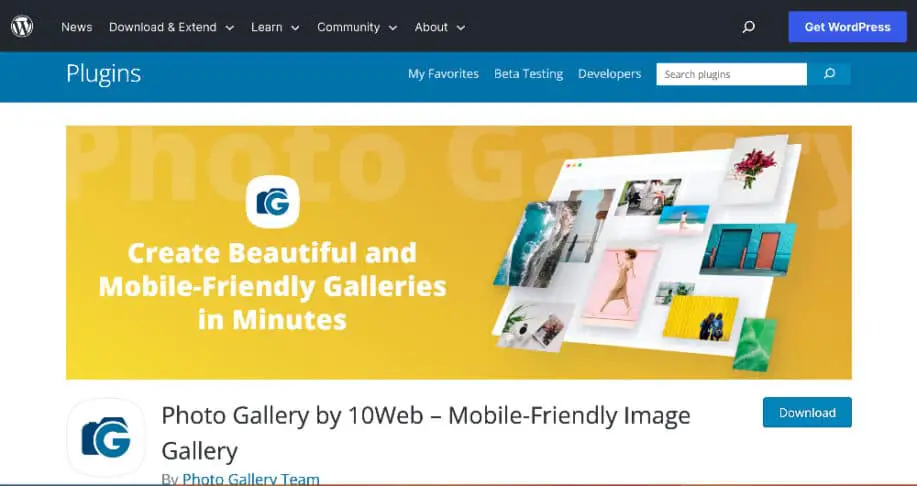The image size is (917, 486).
Task: Open the Developers link
Action: coord(609,74)
